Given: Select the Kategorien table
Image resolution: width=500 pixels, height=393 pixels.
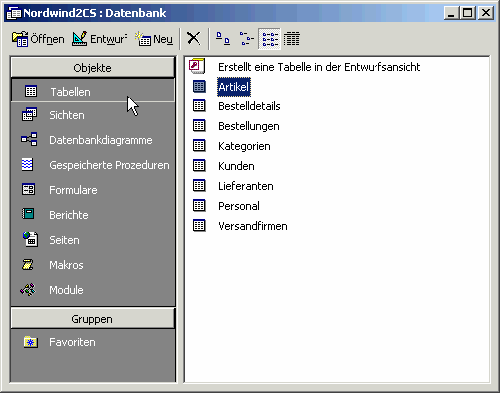Looking at the screenshot, I should (x=244, y=146).
